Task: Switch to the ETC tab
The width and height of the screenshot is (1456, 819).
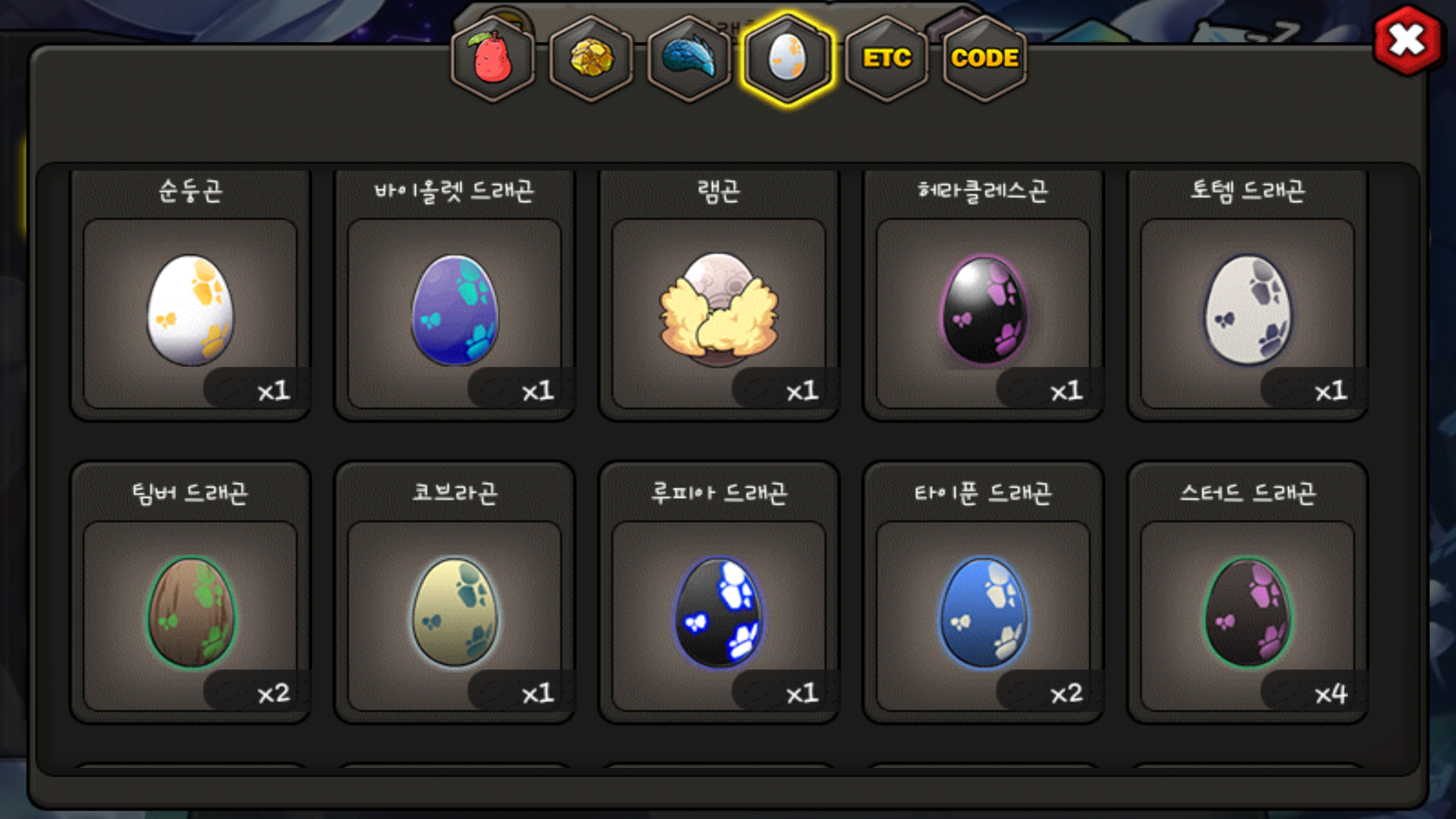Action: point(887,59)
